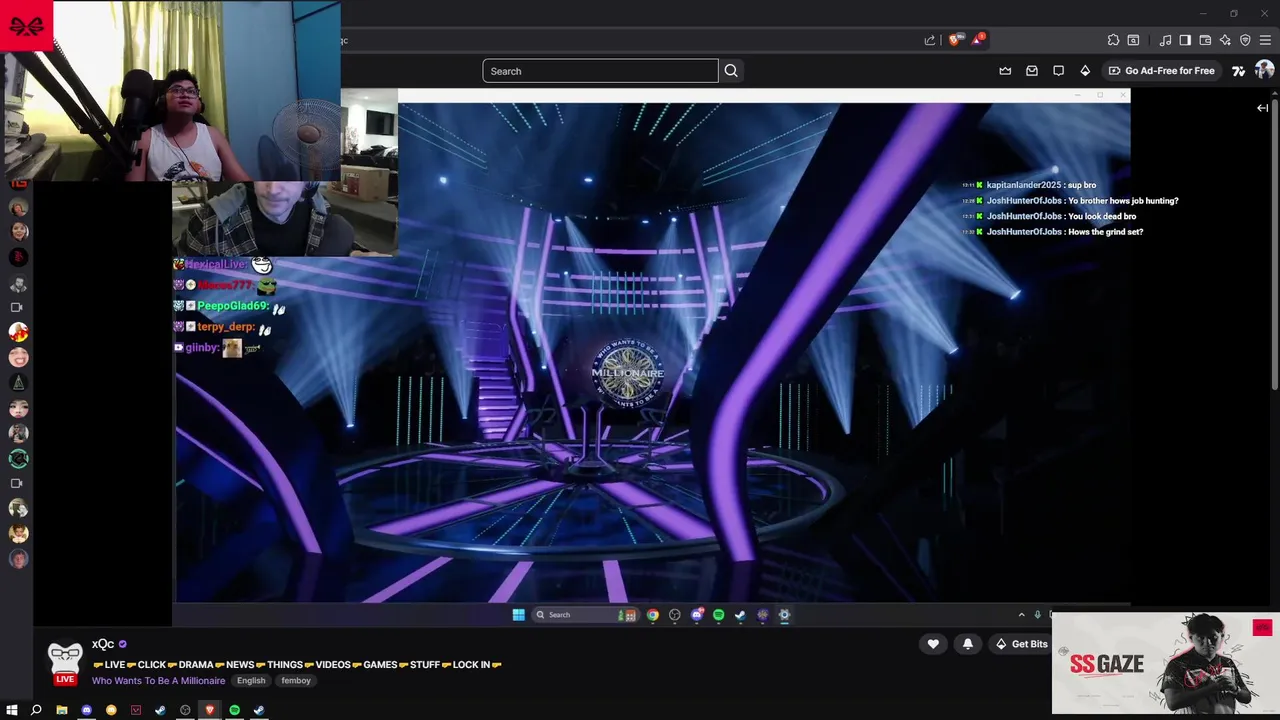
Task: Switch to Brave browser on taskbar
Action: click(x=210, y=710)
